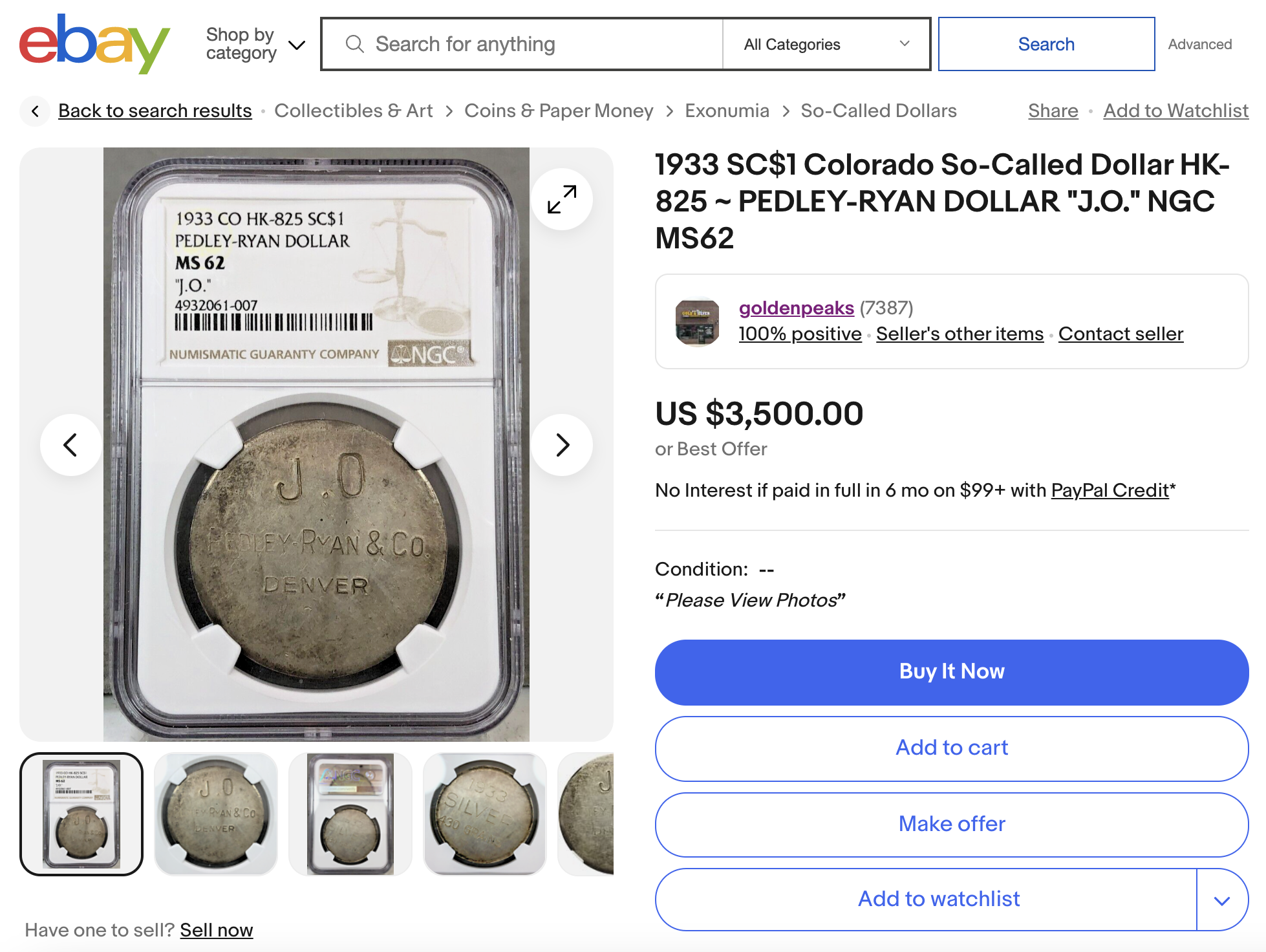The width and height of the screenshot is (1266, 952).
Task: Click the Sell now link
Action: pos(216,930)
